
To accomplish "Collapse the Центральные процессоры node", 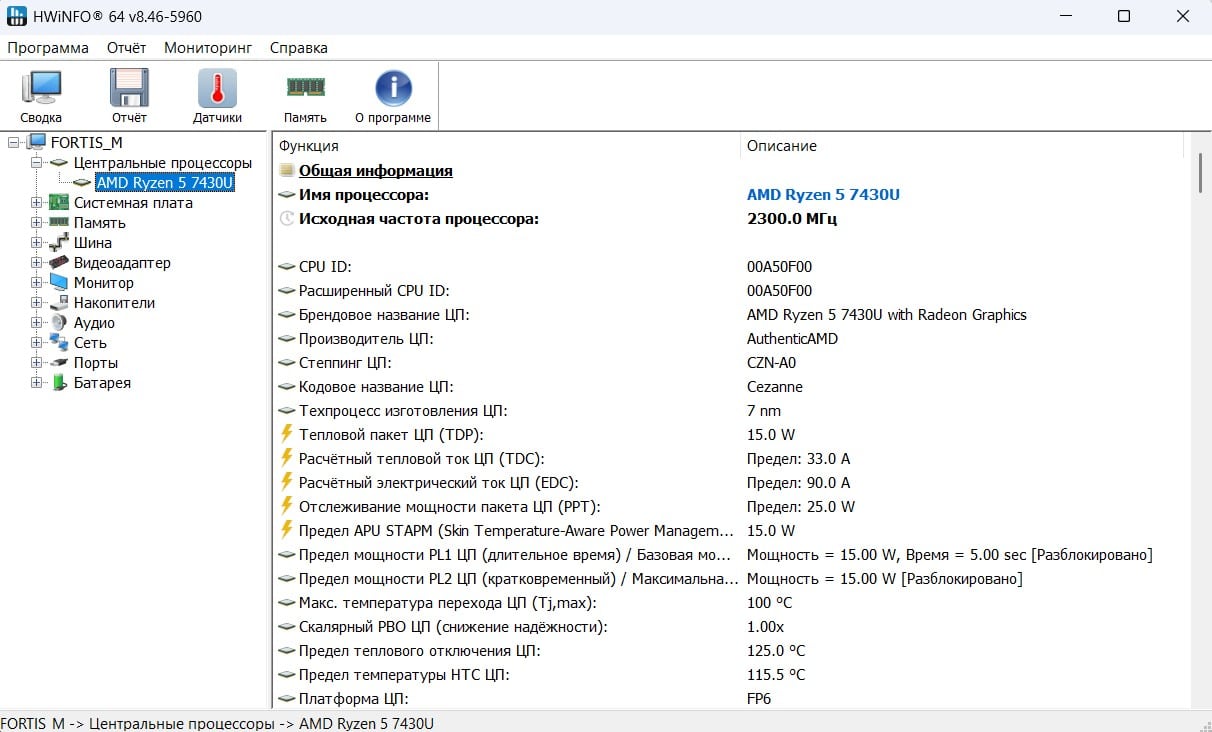I will pos(37,162).
